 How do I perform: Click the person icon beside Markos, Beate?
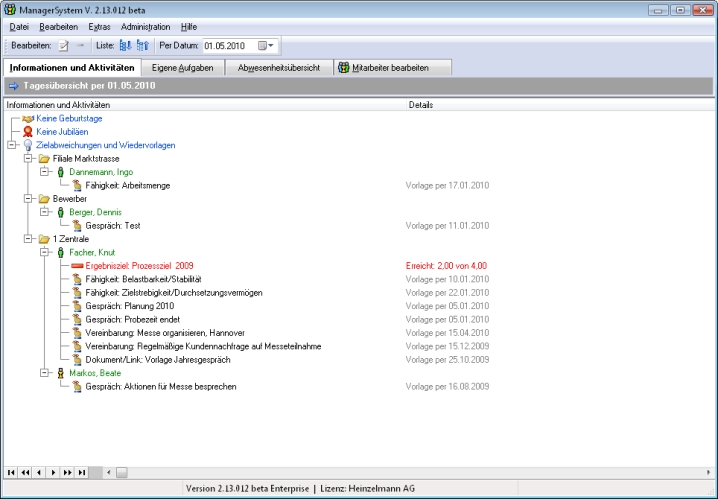[x=60, y=373]
